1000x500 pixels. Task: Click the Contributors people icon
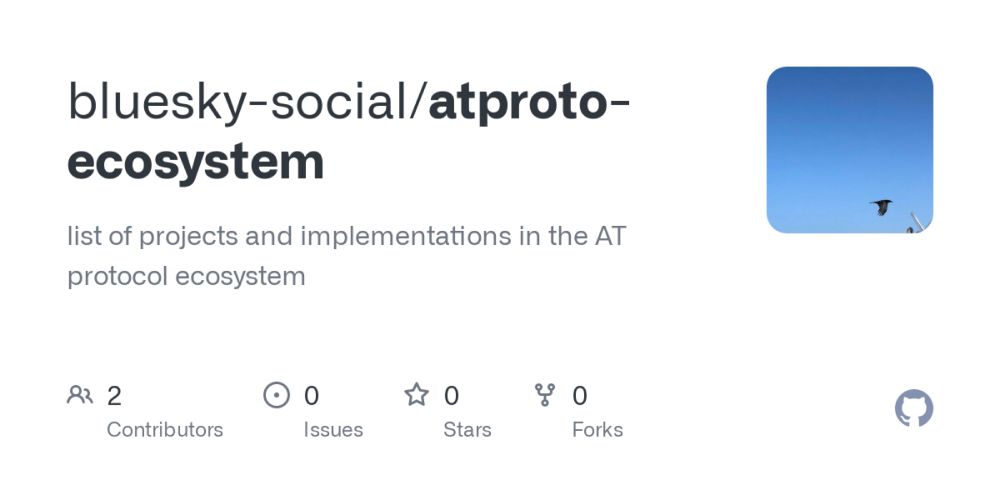click(x=80, y=395)
